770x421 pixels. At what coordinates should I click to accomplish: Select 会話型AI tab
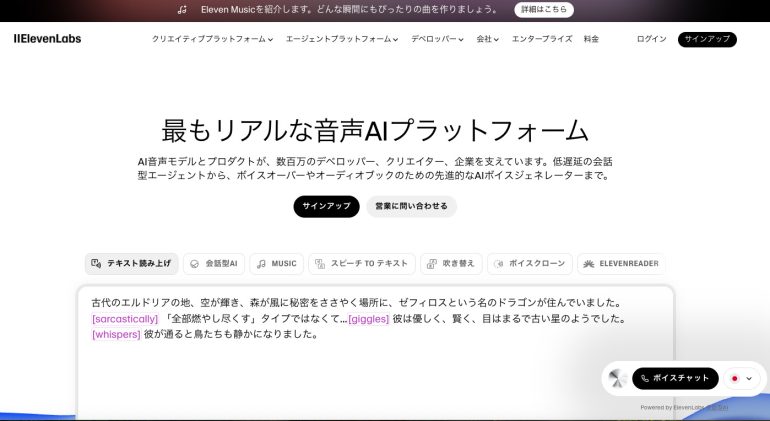[x=214, y=264]
